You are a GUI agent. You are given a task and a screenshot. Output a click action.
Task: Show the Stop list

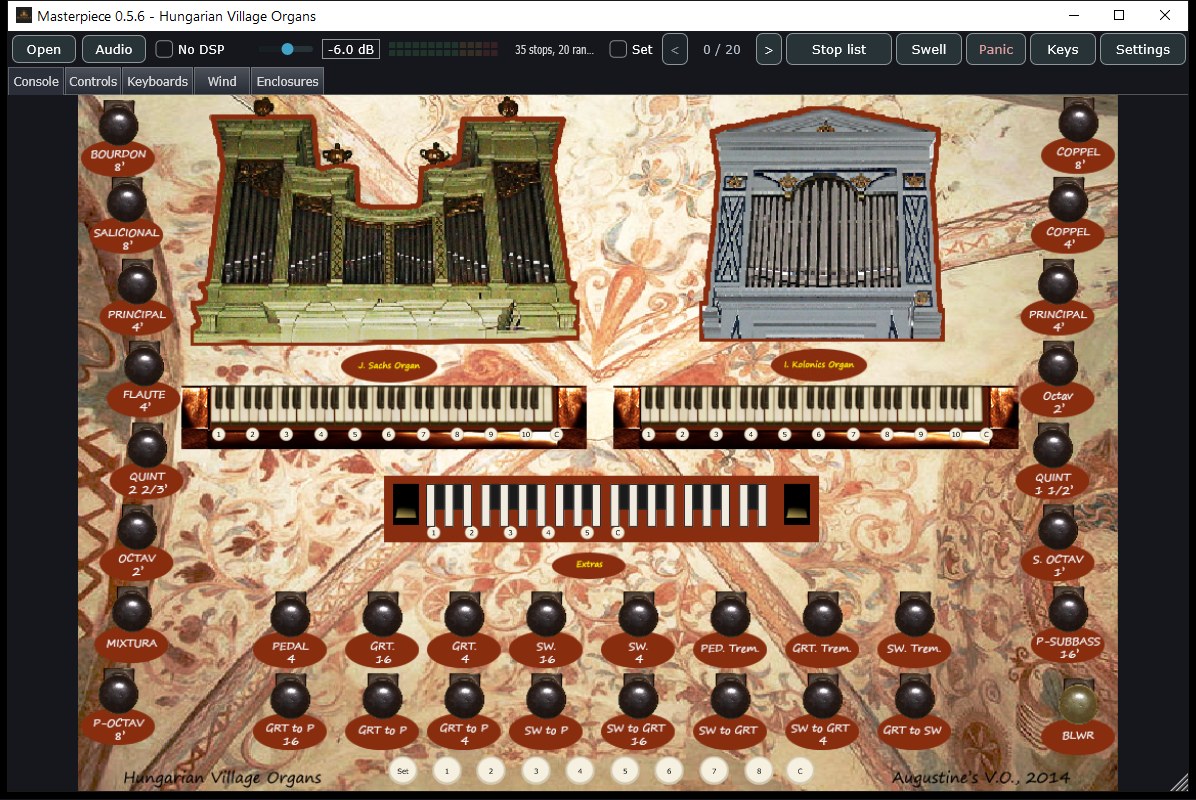click(x=838, y=49)
